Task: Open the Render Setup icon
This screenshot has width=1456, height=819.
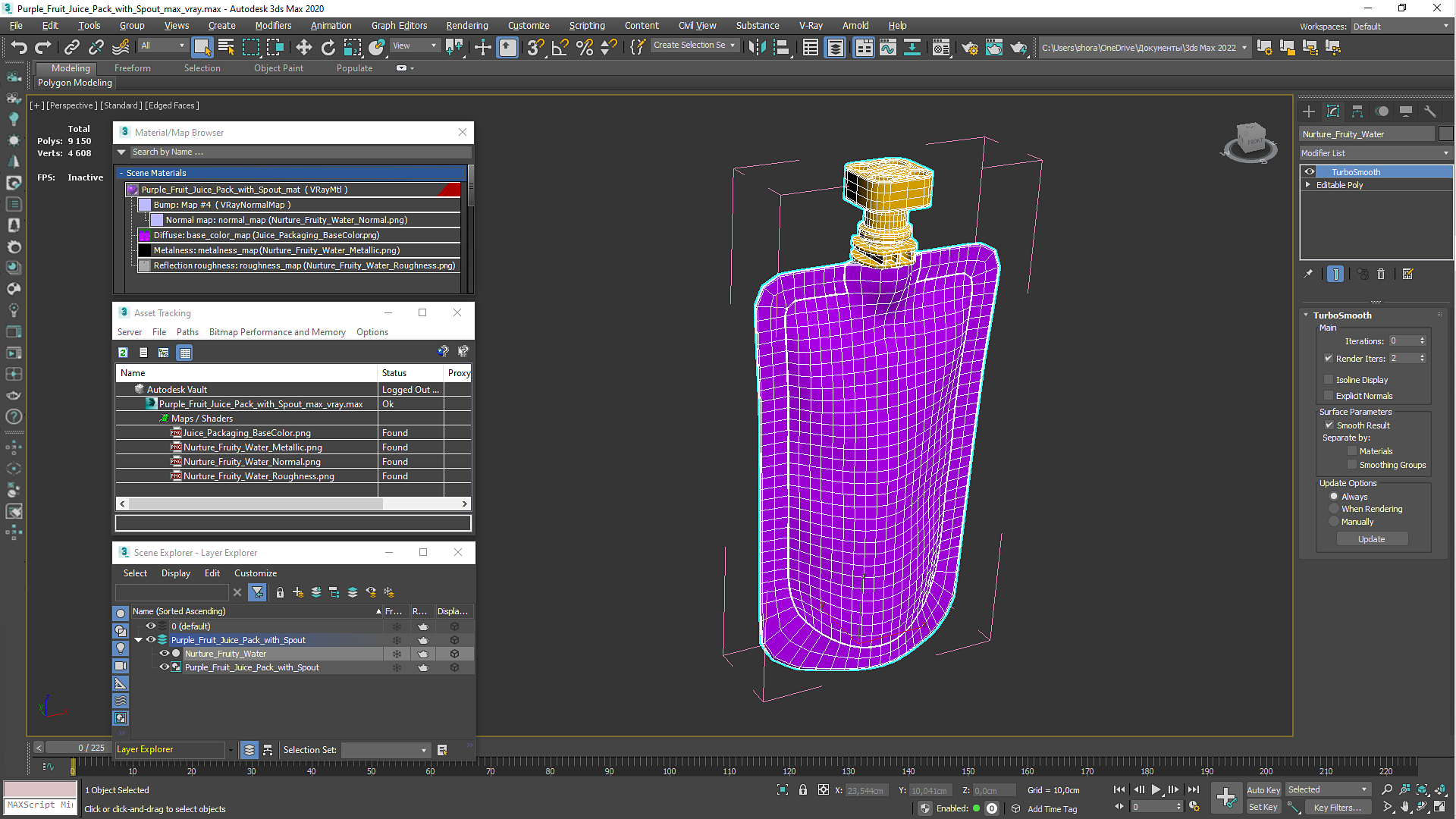Action: coord(969,47)
